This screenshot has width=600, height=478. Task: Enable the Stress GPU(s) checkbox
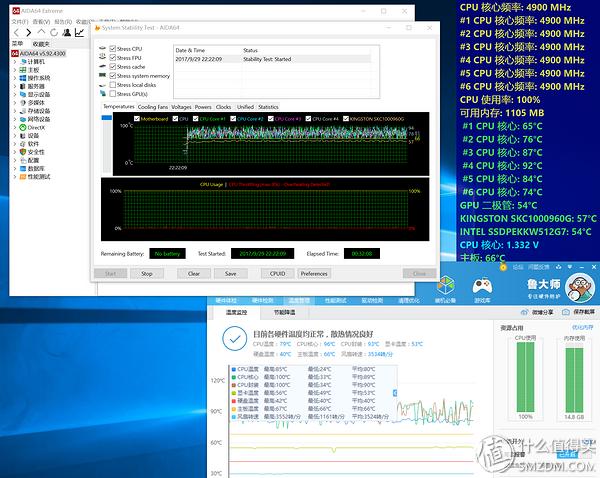[113, 94]
